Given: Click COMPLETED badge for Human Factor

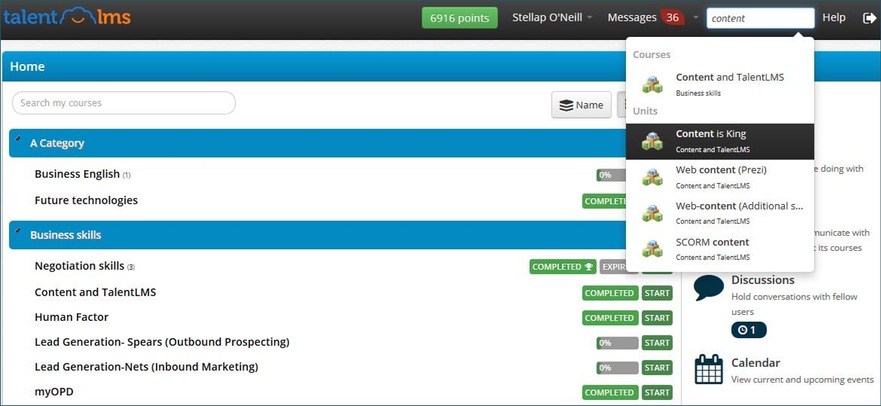Looking at the screenshot, I should [x=610, y=318].
